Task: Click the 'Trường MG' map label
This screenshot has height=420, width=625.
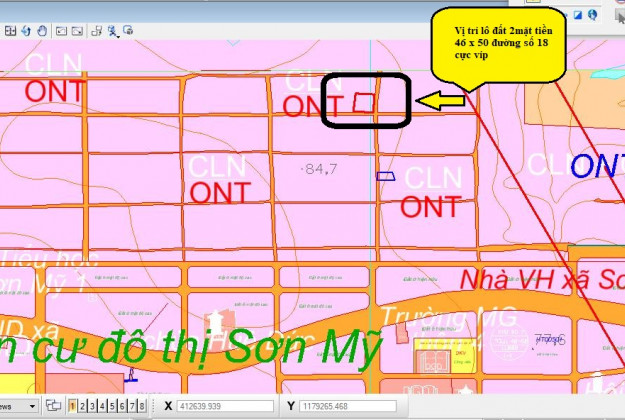Action: (x=449, y=318)
